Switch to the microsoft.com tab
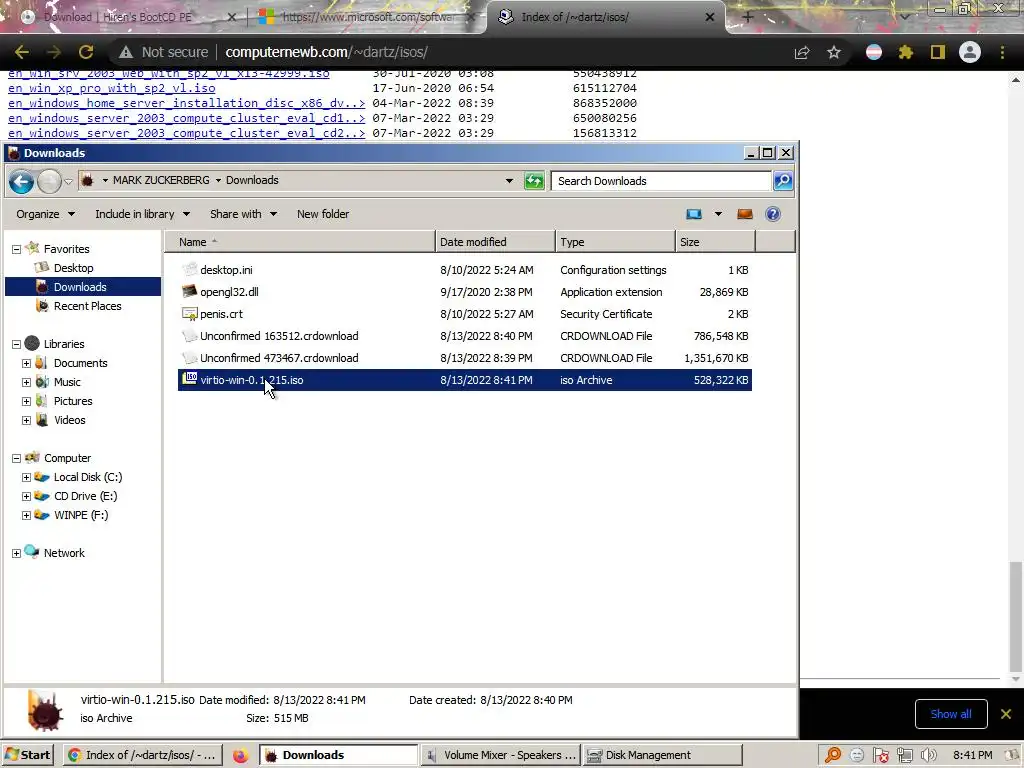Screen dimensions: 1024x768 pyautogui.click(x=366, y=17)
